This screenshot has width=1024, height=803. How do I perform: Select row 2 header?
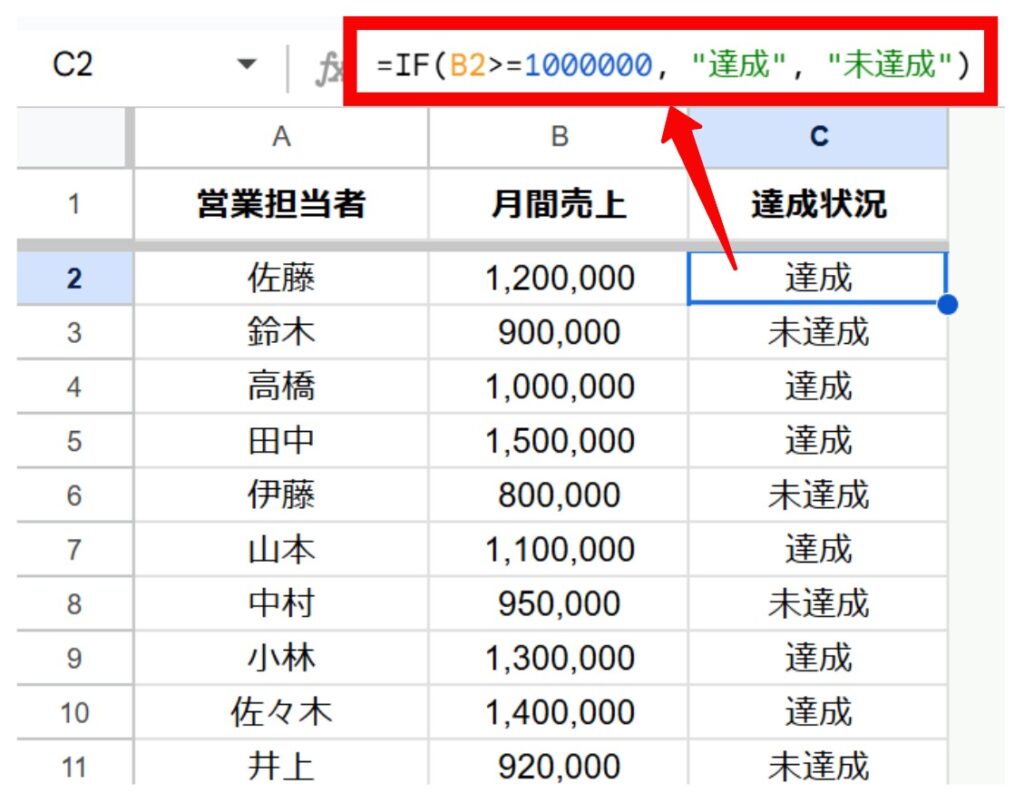(74, 278)
